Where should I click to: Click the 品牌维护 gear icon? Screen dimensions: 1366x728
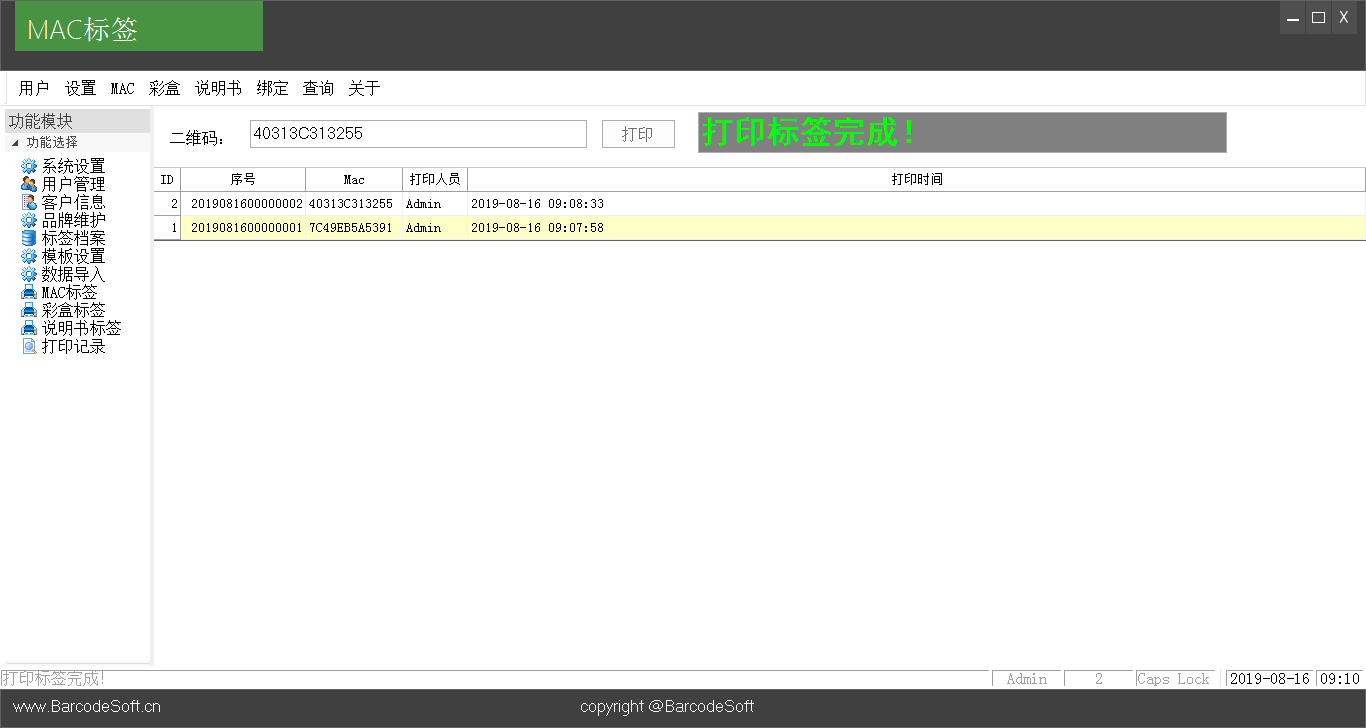pyautogui.click(x=29, y=220)
